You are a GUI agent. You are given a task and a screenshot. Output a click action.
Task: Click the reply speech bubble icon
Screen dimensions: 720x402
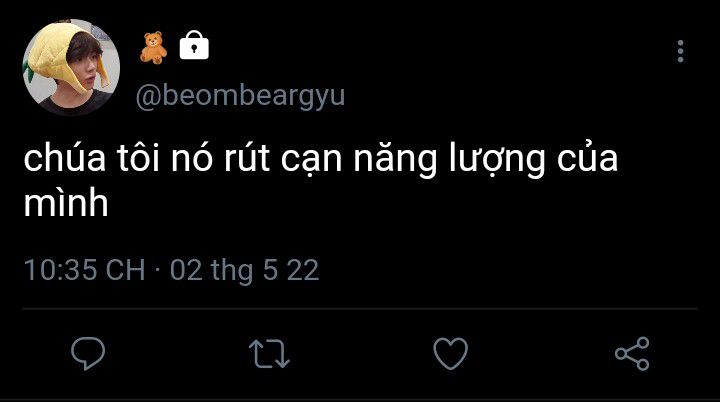[88, 353]
